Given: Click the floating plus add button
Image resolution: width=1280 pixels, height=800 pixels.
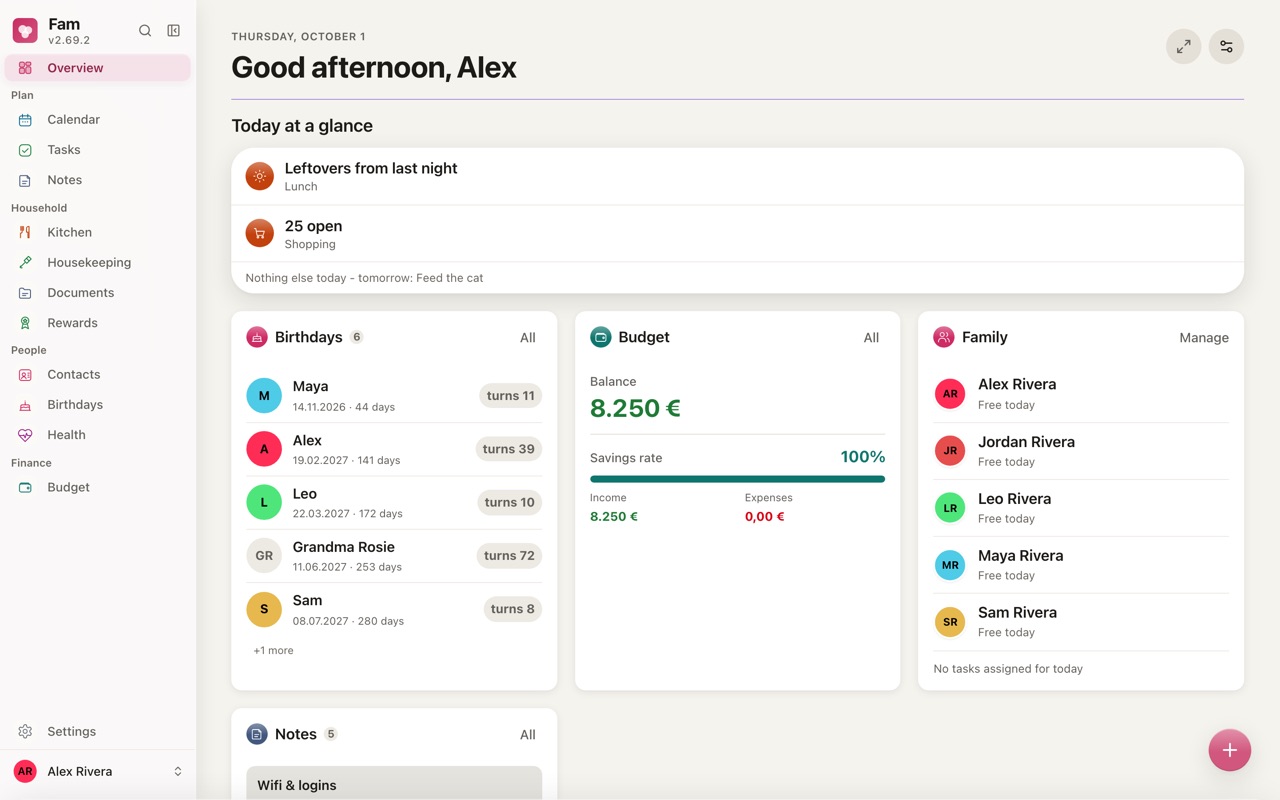Looking at the screenshot, I should click(x=1229, y=750).
